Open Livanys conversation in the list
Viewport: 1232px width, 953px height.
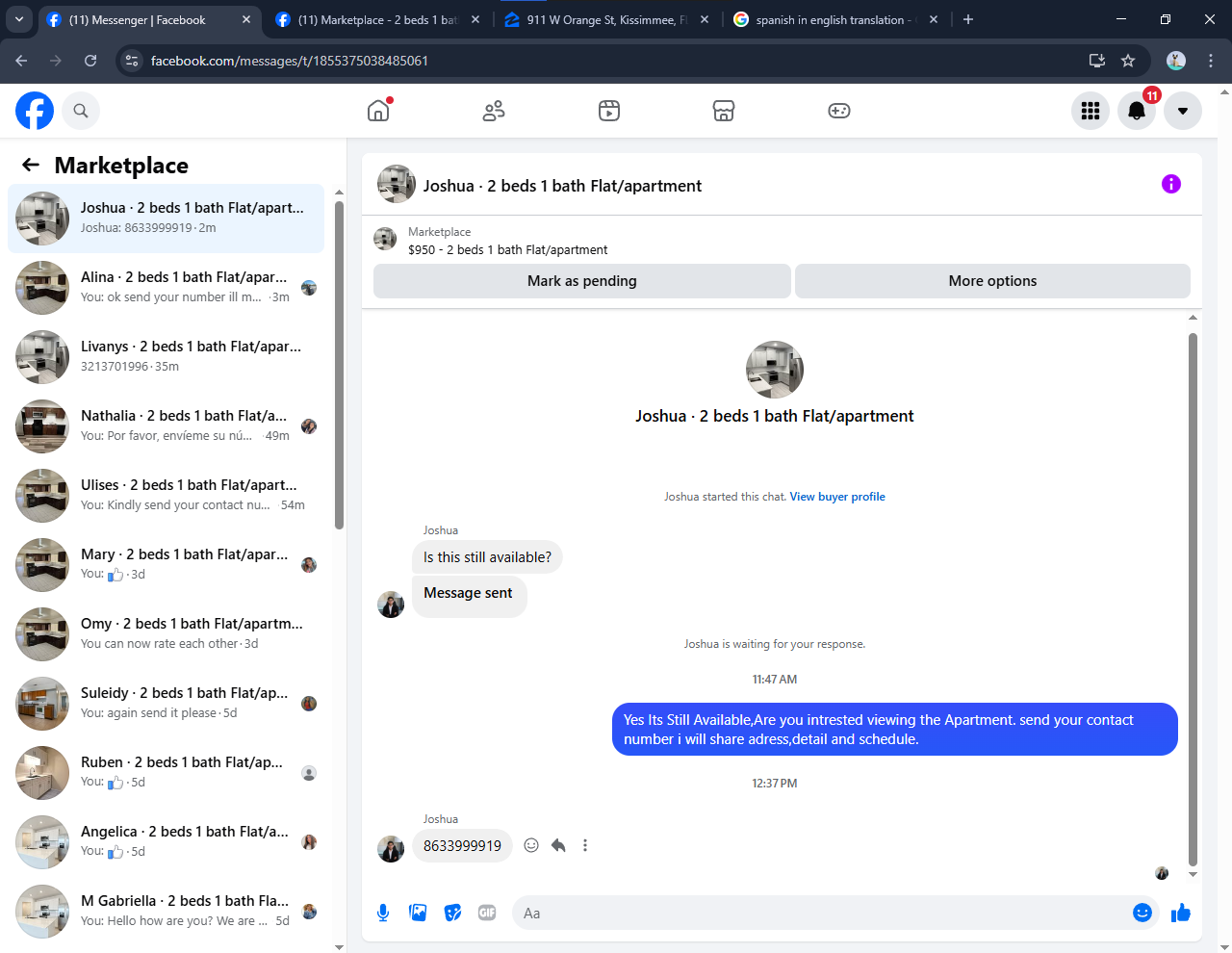click(x=167, y=357)
